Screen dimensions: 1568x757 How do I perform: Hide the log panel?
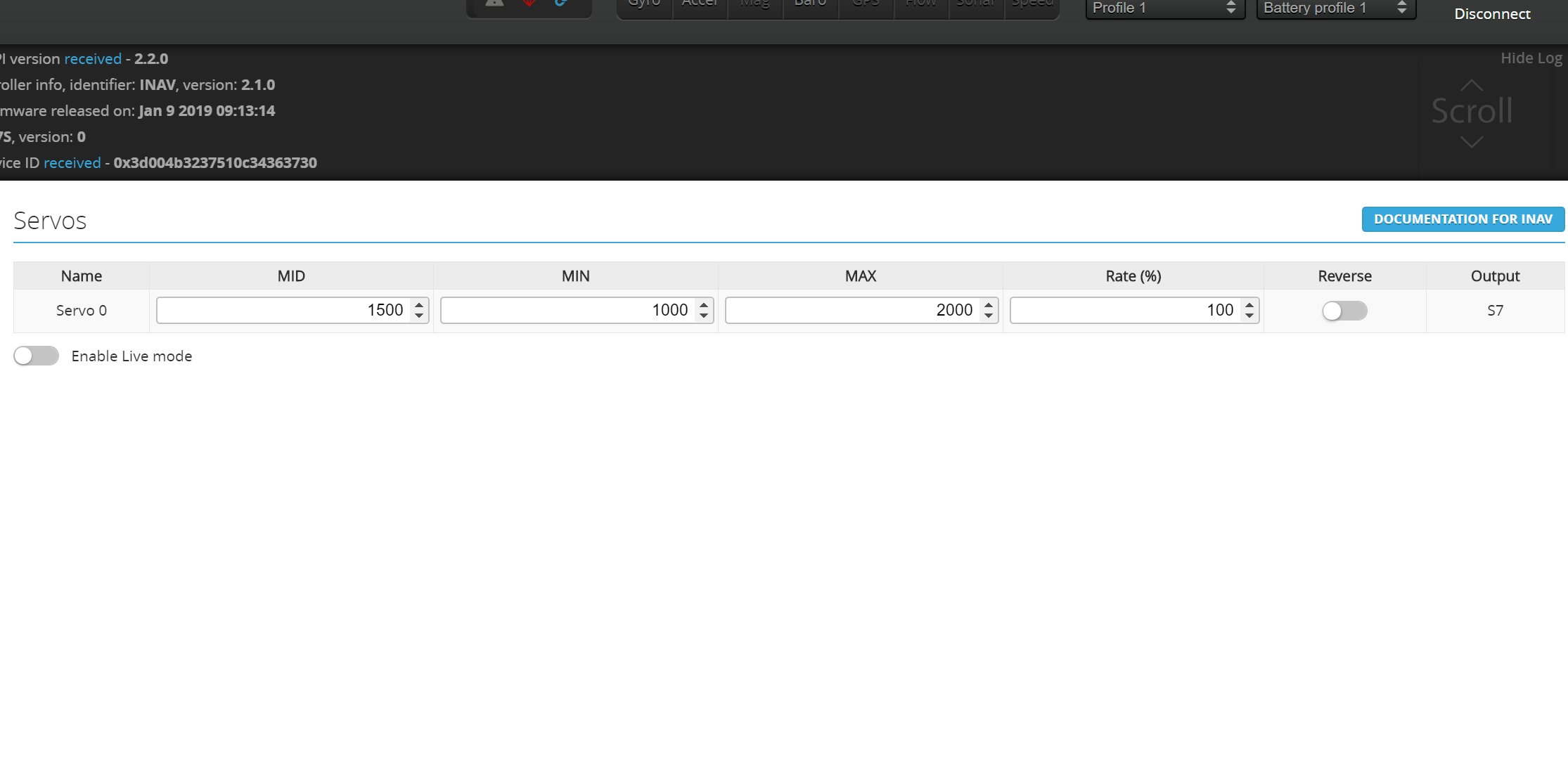pyautogui.click(x=1531, y=58)
